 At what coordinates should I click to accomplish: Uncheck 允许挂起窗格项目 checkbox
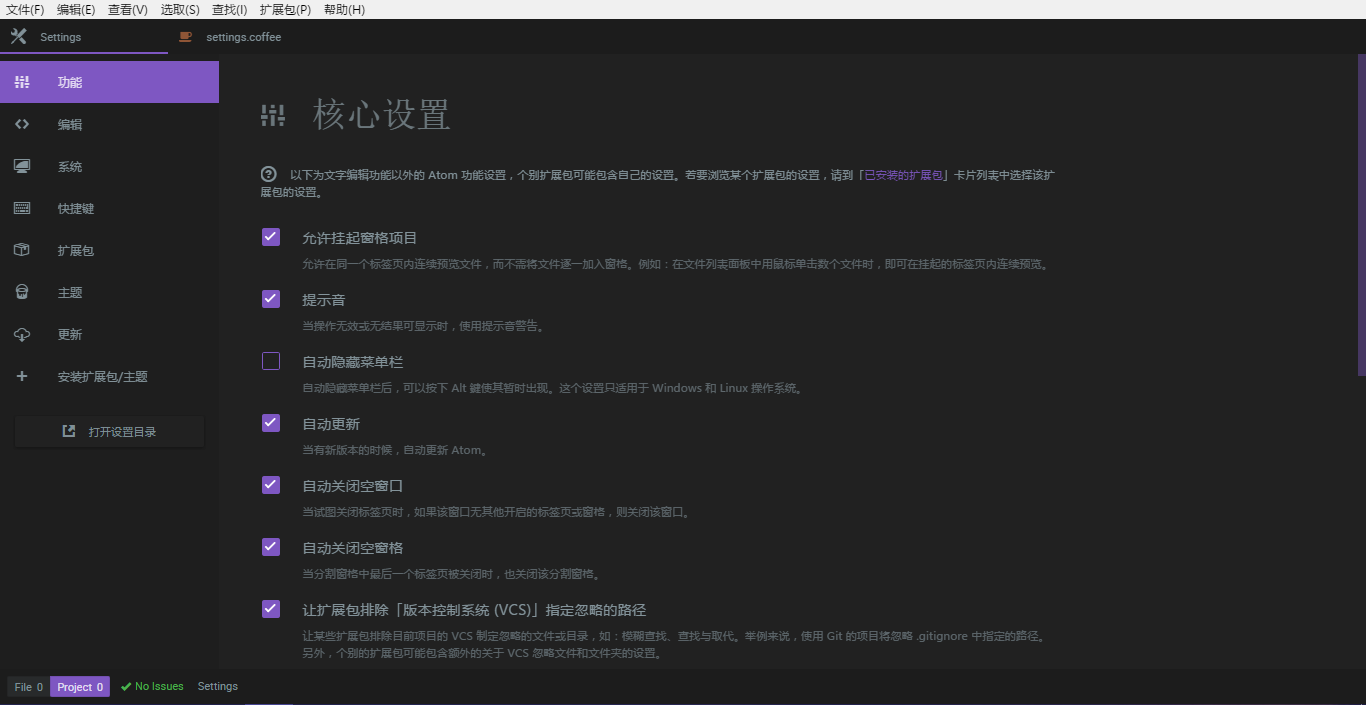[271, 237]
